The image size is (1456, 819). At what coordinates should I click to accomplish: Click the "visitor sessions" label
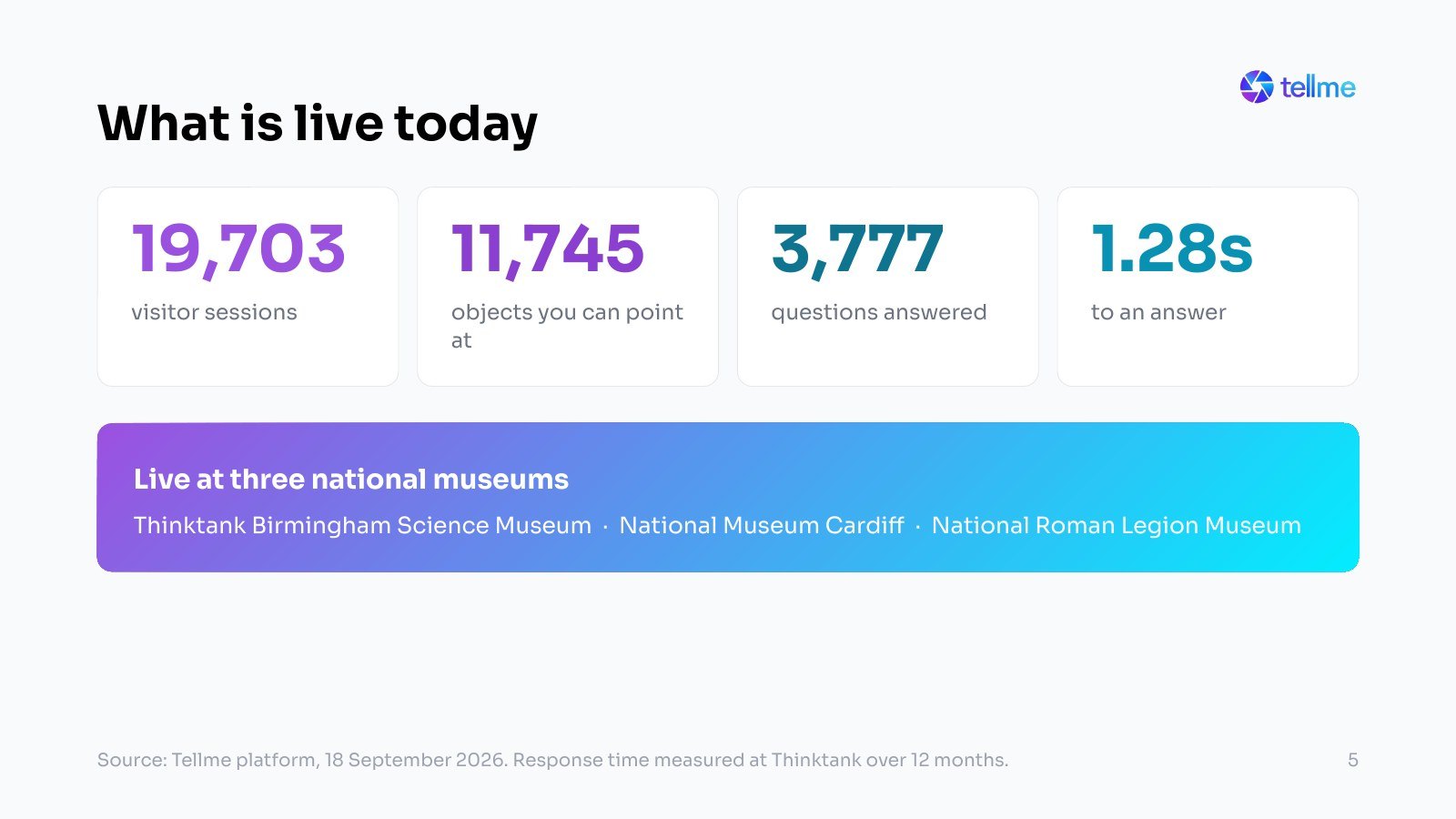tap(214, 312)
